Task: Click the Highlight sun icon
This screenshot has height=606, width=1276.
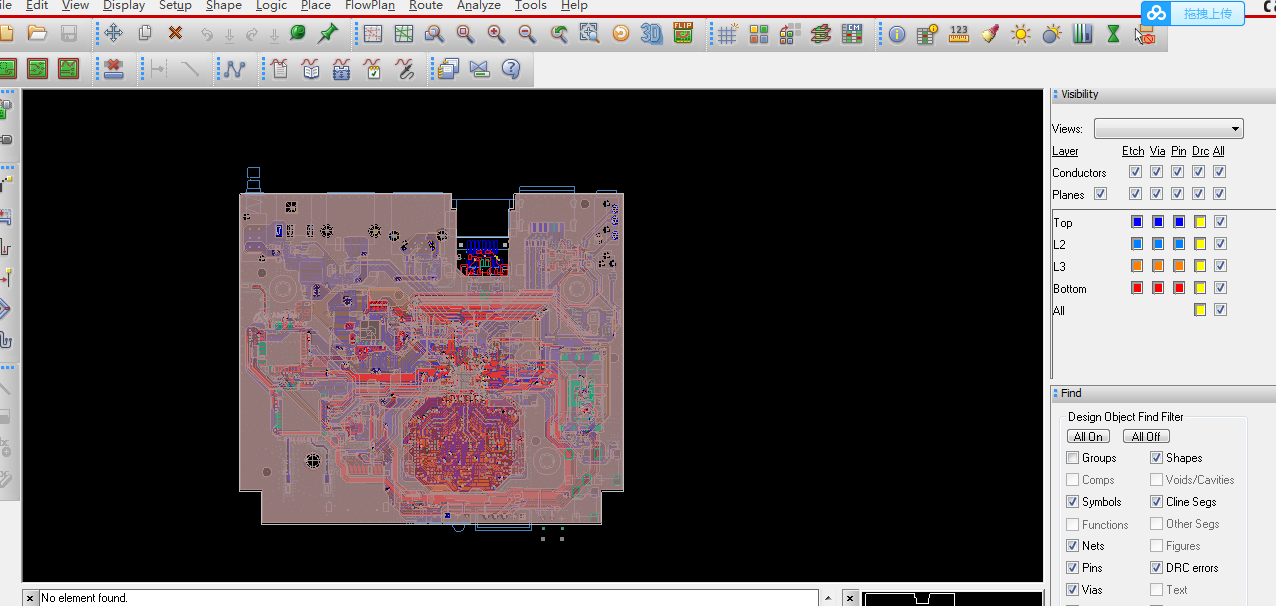Action: 1021,33
